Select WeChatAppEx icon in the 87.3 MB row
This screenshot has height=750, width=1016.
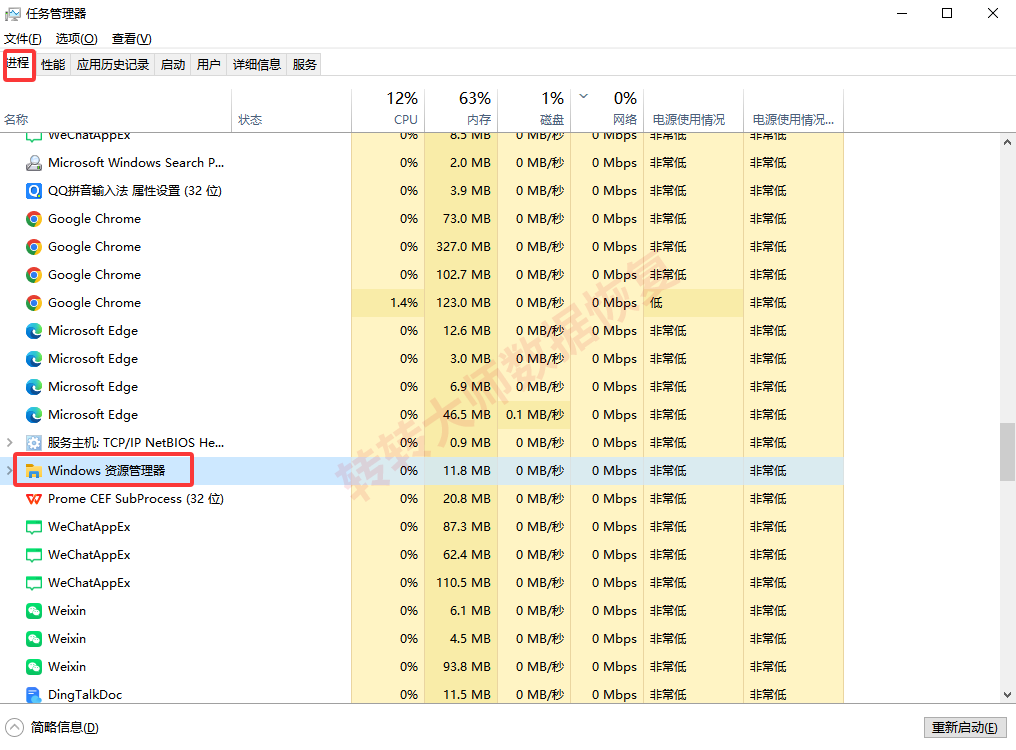coord(34,527)
